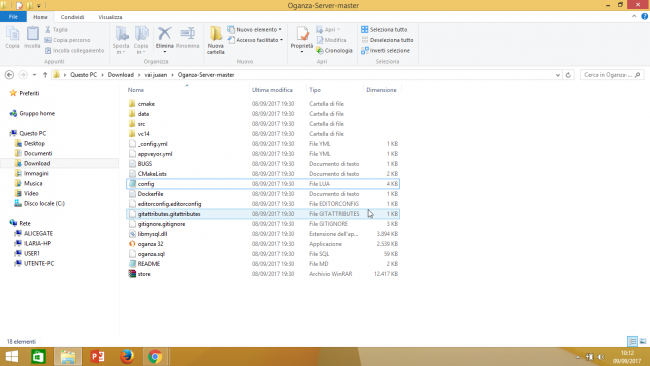650x366 pixels.
Task: Click Deseleziona tutto
Action: [387, 40]
